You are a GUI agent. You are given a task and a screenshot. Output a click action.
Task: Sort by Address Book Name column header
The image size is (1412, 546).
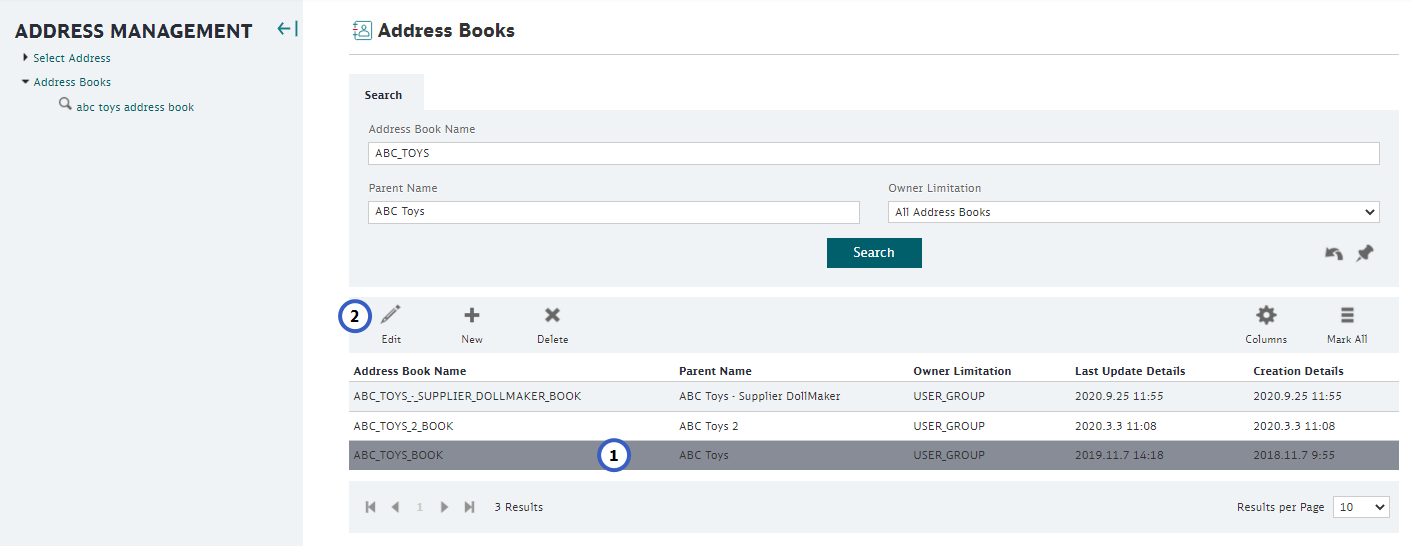(x=410, y=371)
